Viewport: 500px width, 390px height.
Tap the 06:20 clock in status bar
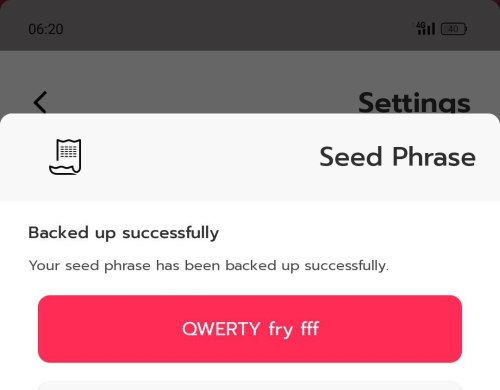(x=46, y=29)
